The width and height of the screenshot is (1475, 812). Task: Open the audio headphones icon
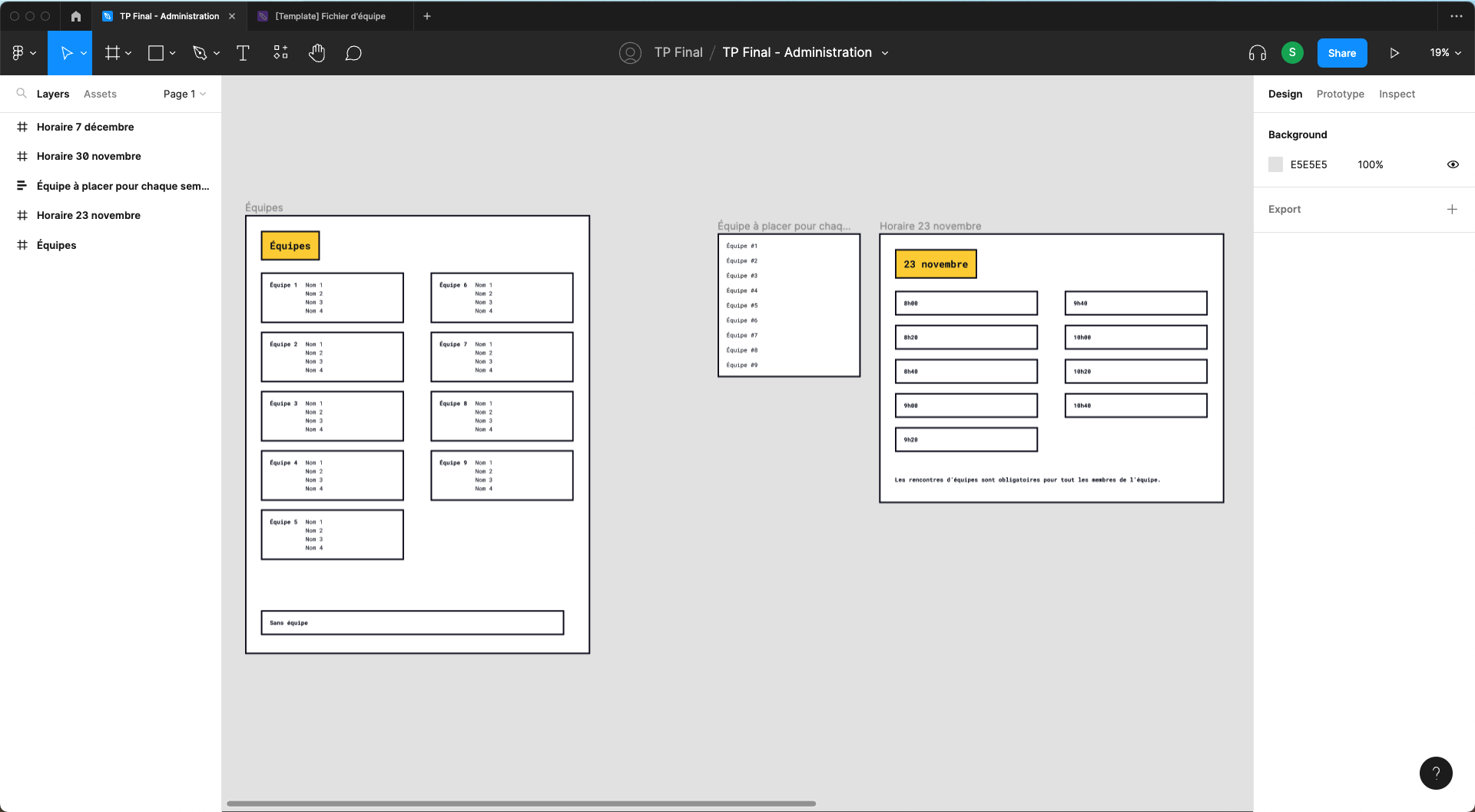click(x=1258, y=53)
